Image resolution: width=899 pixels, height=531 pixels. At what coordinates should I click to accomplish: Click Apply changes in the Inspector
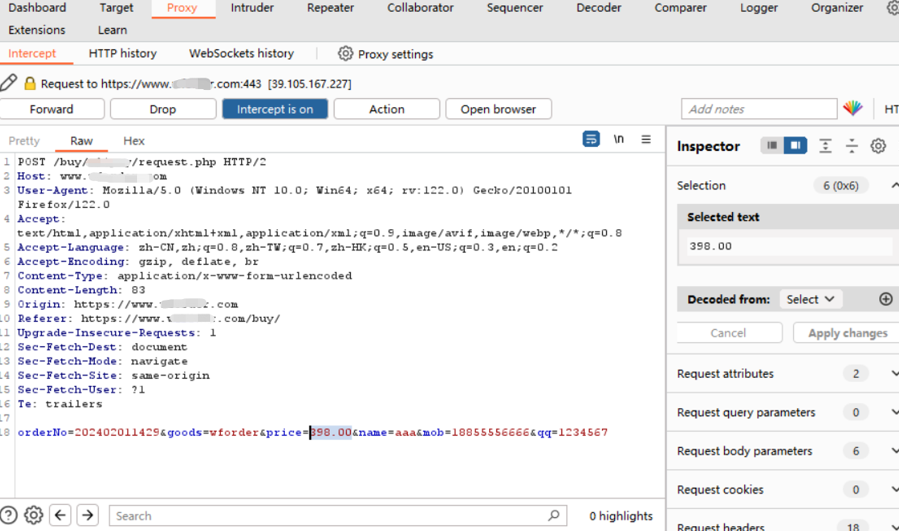point(847,333)
